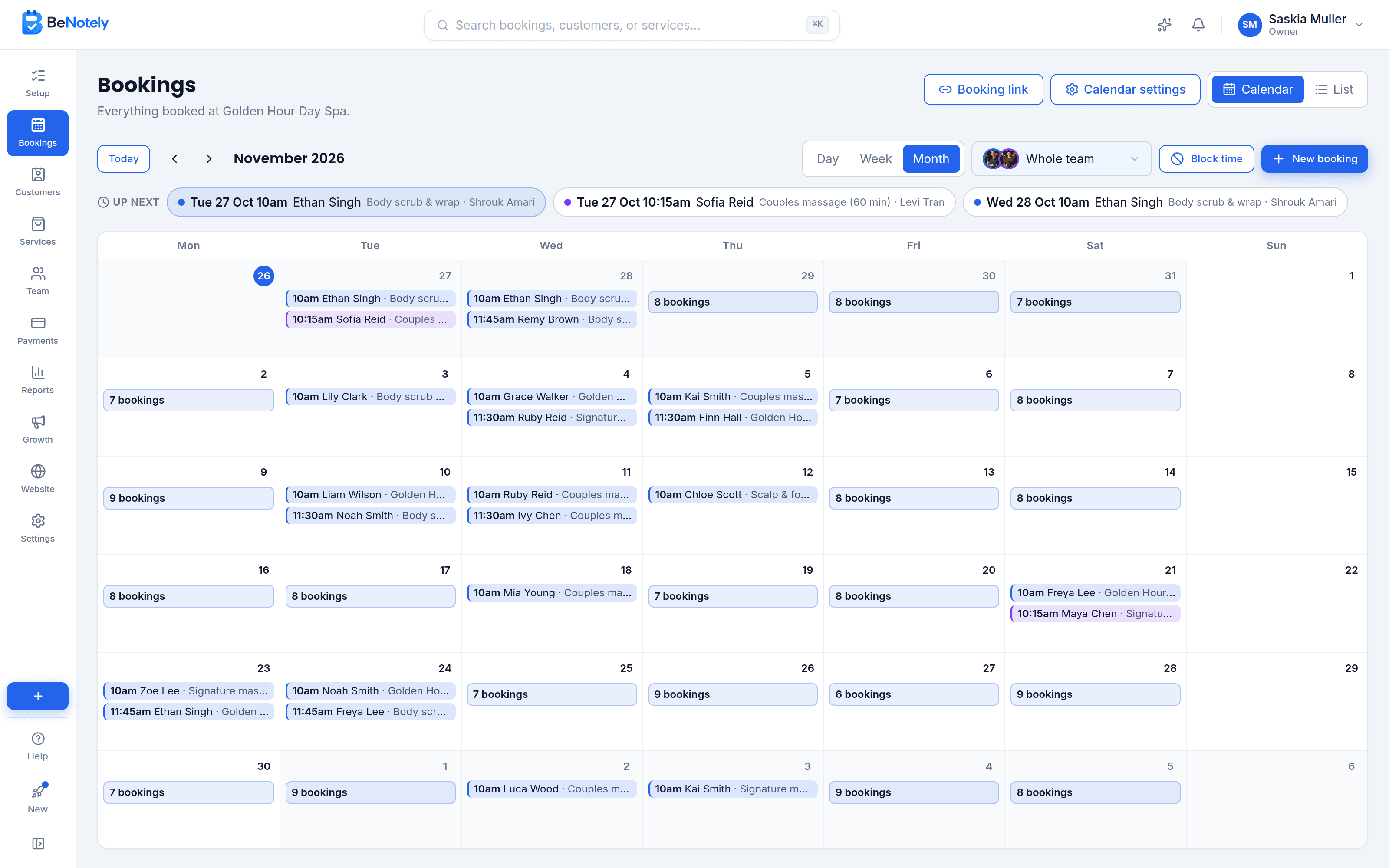This screenshot has height=868, width=1389.
Task: Switch to Week view
Action: (x=876, y=159)
